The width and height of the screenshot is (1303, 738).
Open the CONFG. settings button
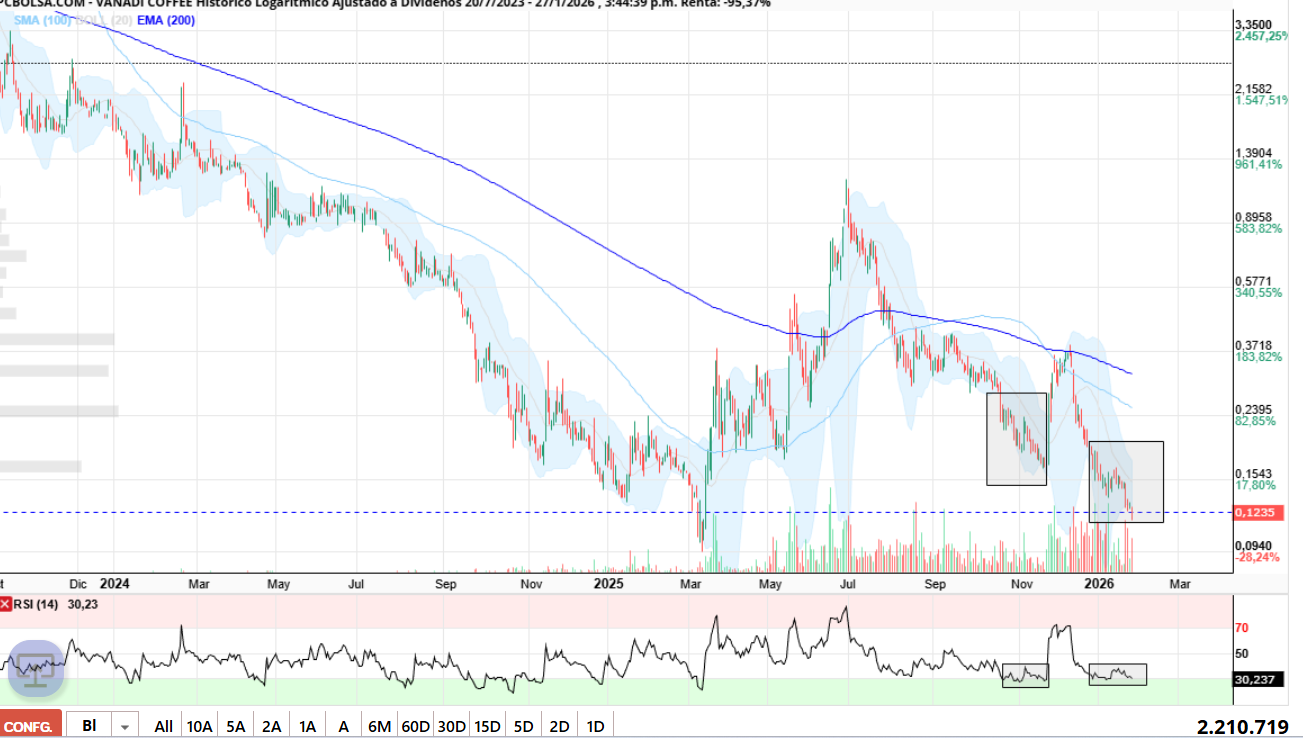(x=31, y=726)
